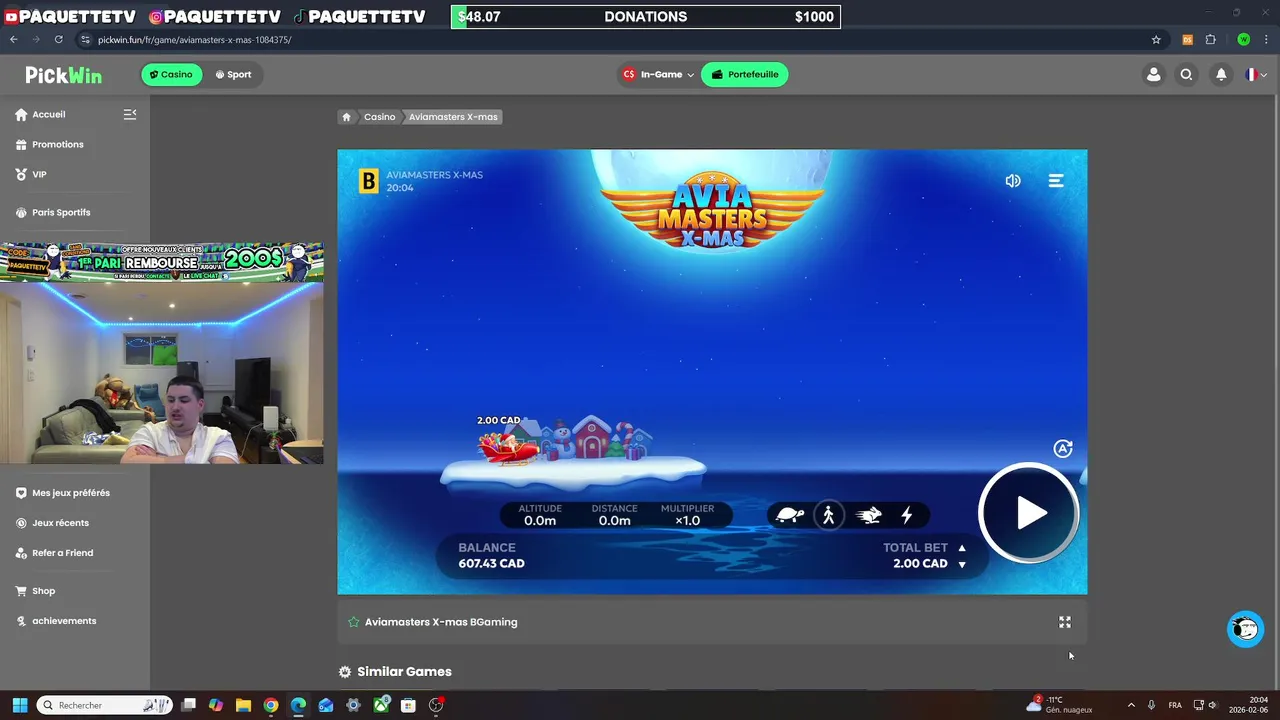This screenshot has width=1280, height=720.
Task: Click the PickWin logo
Action: (x=63, y=75)
